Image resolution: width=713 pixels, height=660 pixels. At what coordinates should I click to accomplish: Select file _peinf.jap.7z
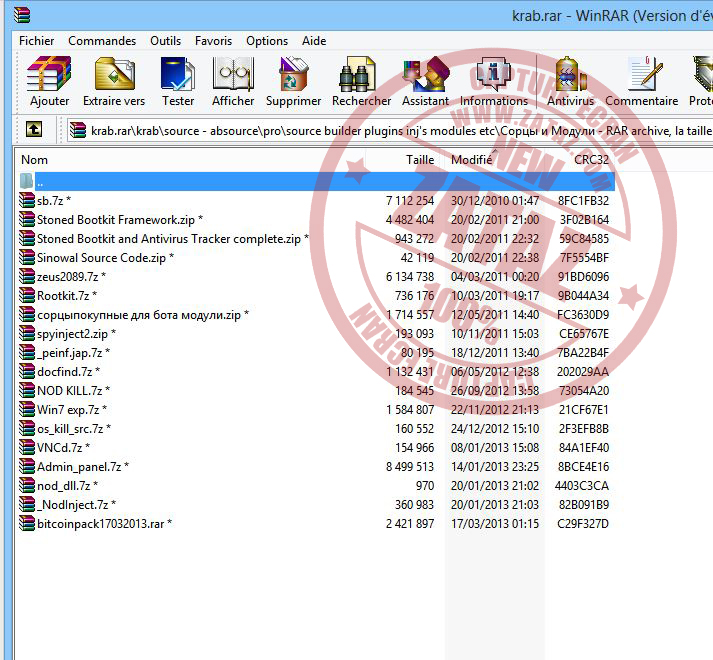70,353
